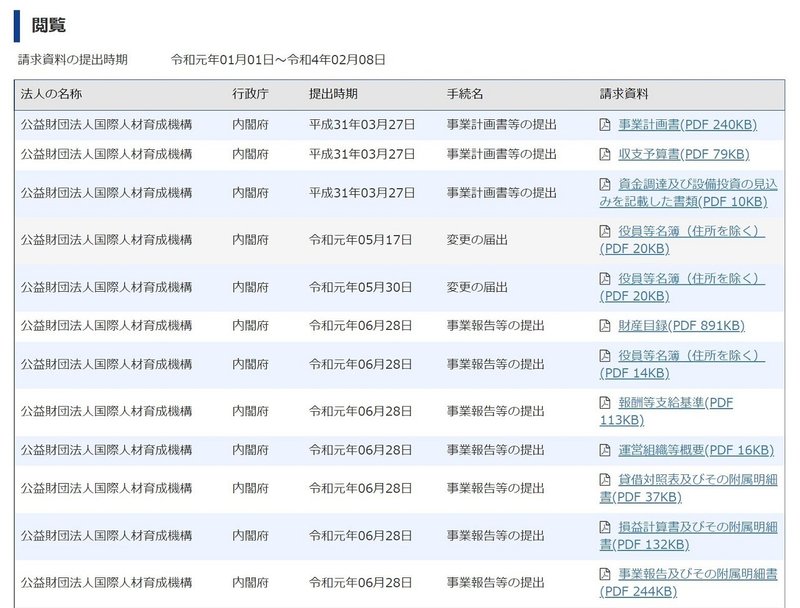Click PDF icon beside 資金調達及び設備投資の見込

coord(605,184)
